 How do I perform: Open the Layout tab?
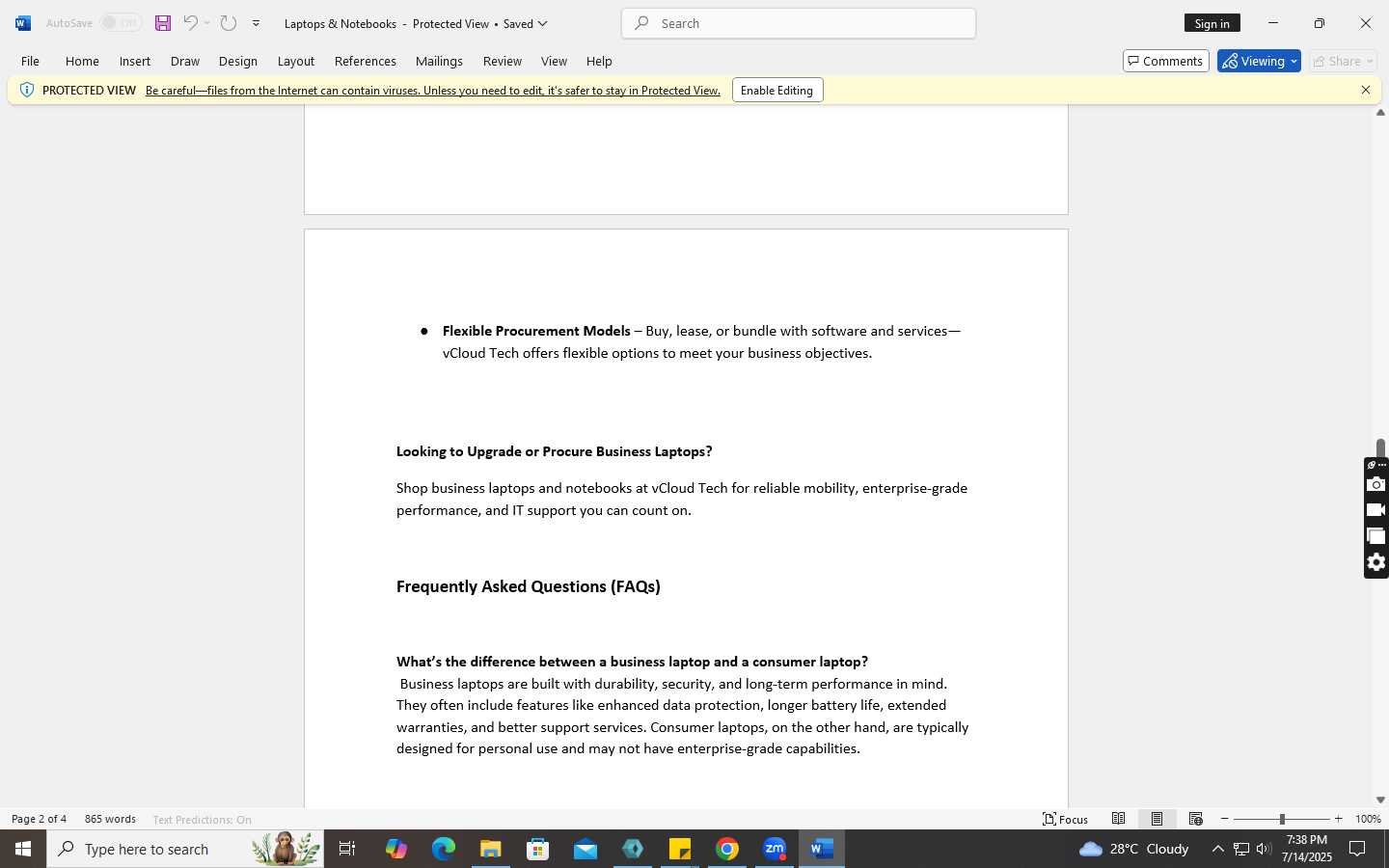[x=296, y=61]
